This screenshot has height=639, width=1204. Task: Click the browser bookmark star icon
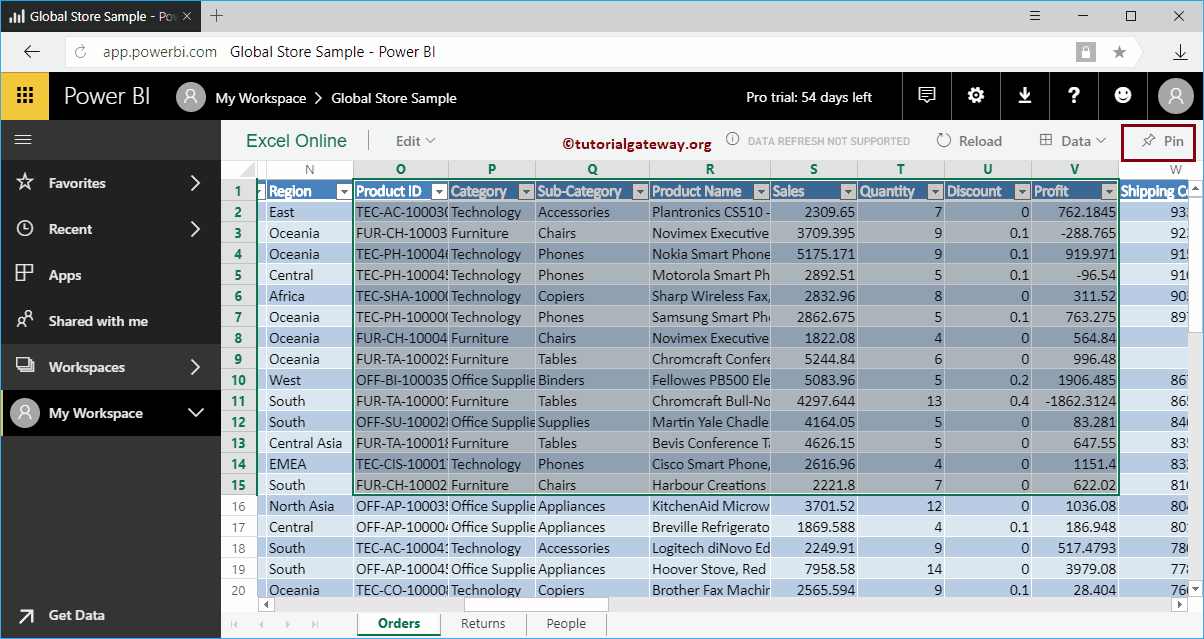1119,52
